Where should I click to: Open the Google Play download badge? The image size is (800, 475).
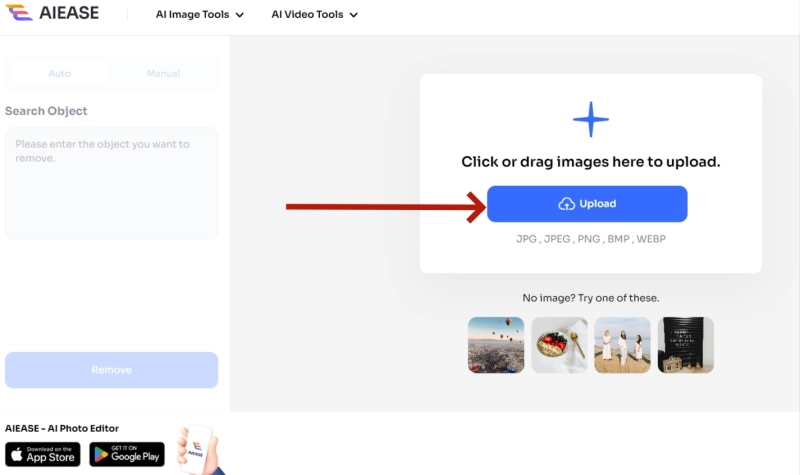[127, 454]
